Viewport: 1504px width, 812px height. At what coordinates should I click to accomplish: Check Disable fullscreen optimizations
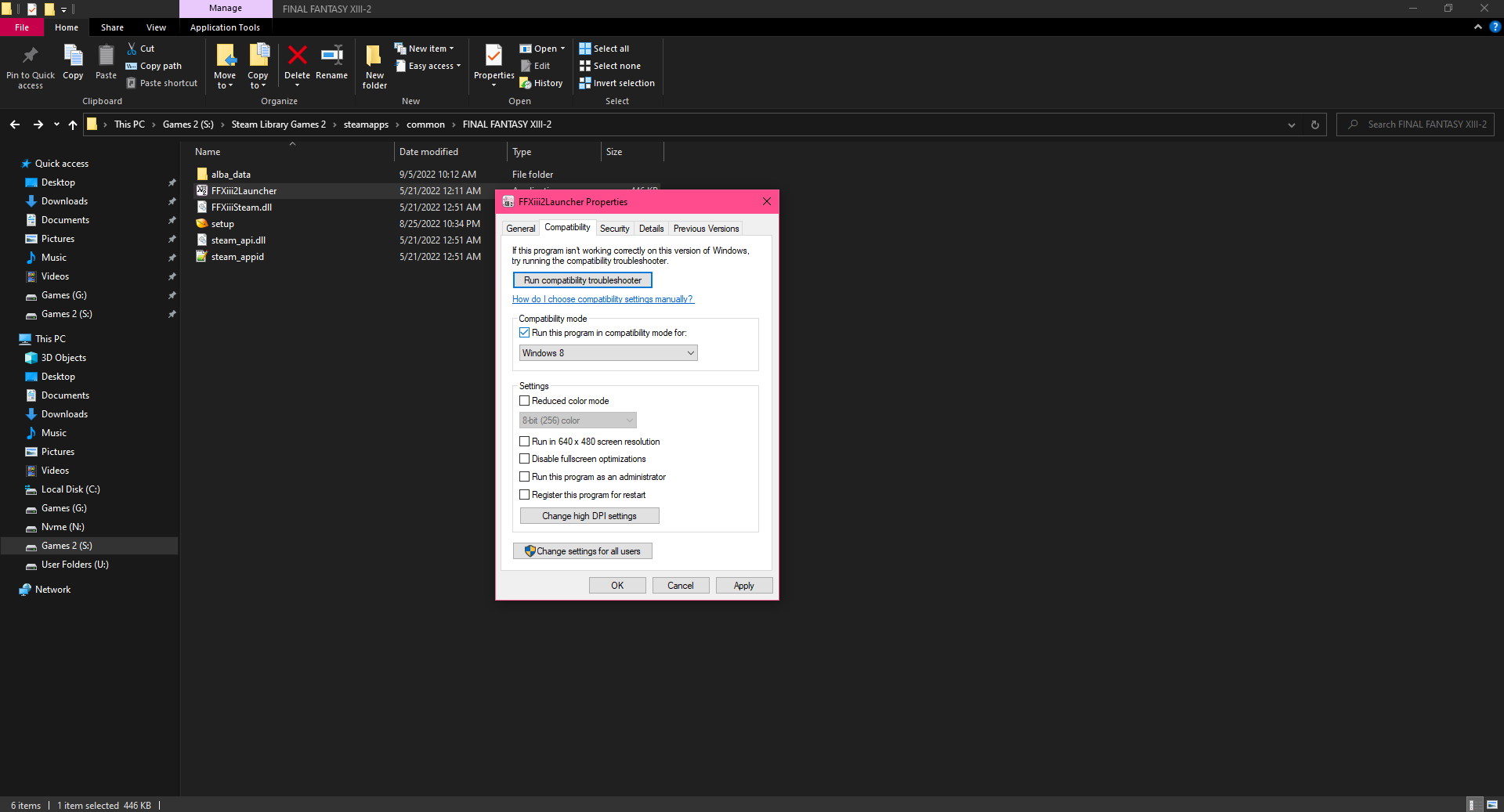(525, 459)
